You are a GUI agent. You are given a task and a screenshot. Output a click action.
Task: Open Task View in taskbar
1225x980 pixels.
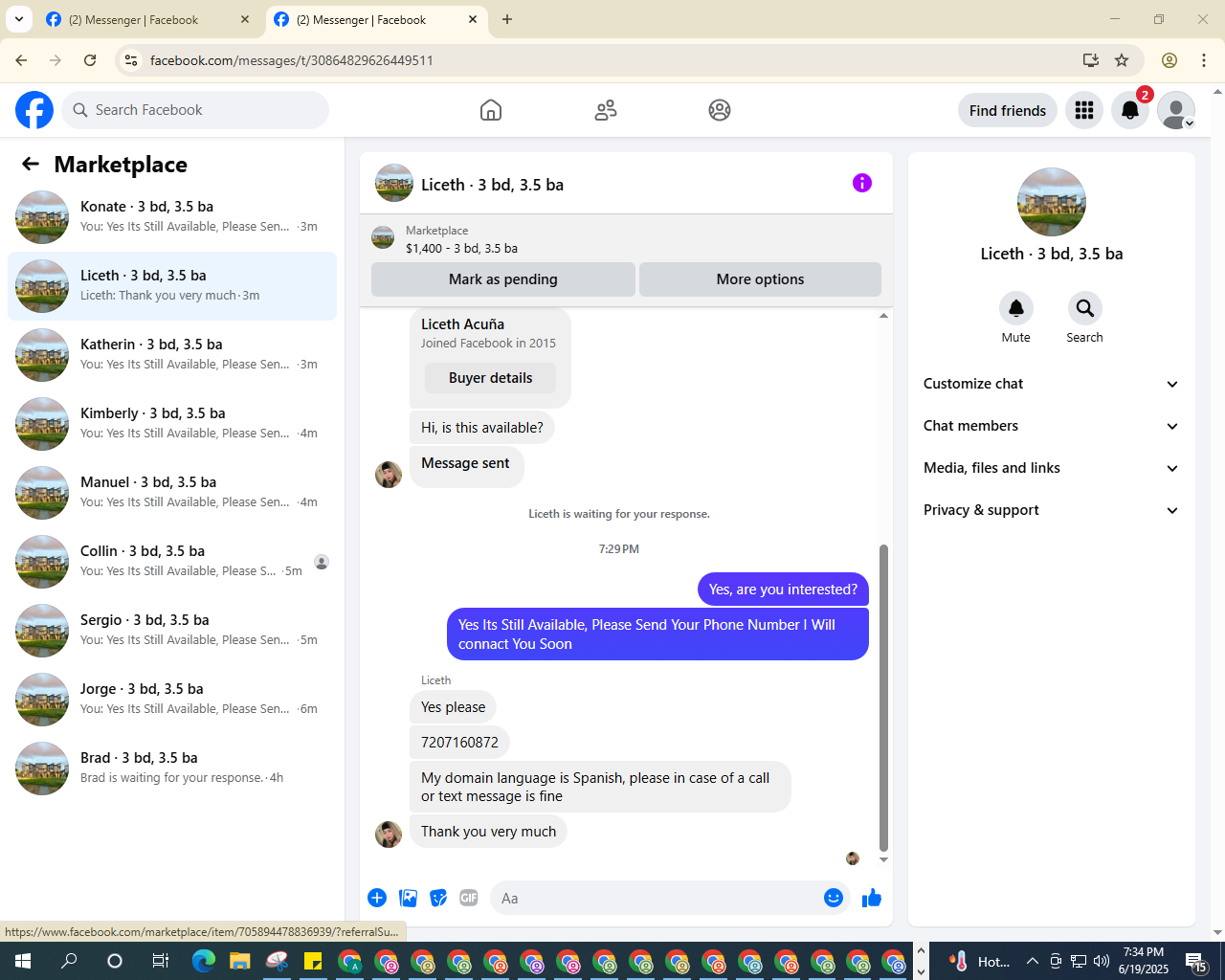click(x=161, y=961)
